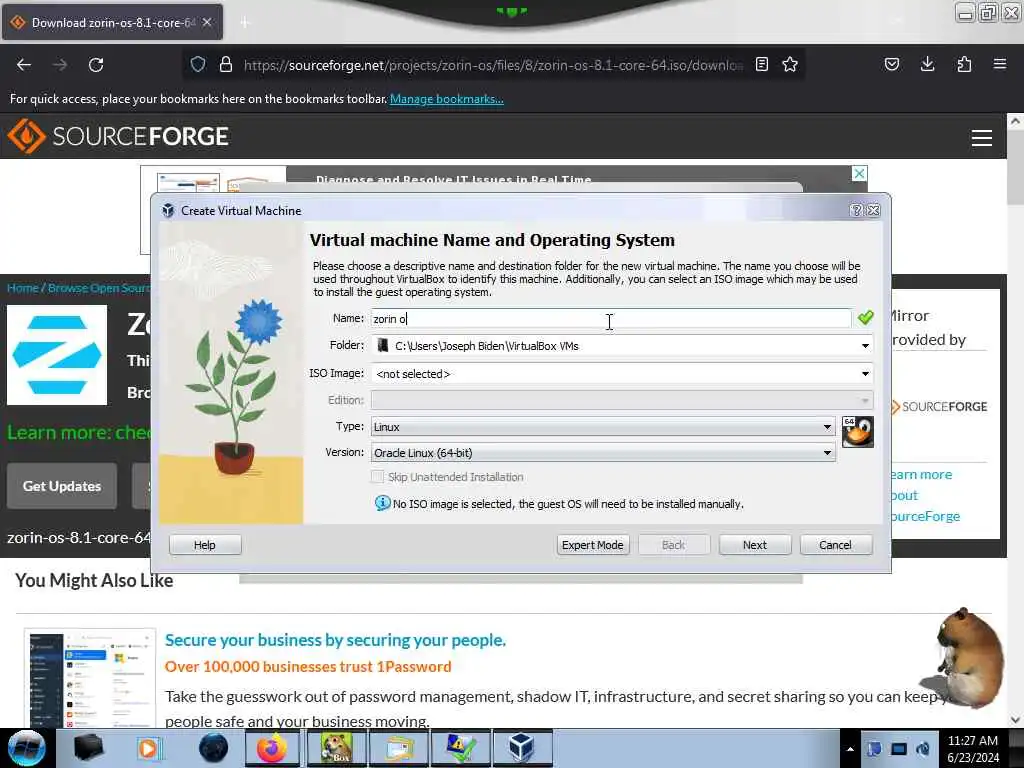Open the Firefox downloads panel
This screenshot has width=1024, height=768.
927,64
